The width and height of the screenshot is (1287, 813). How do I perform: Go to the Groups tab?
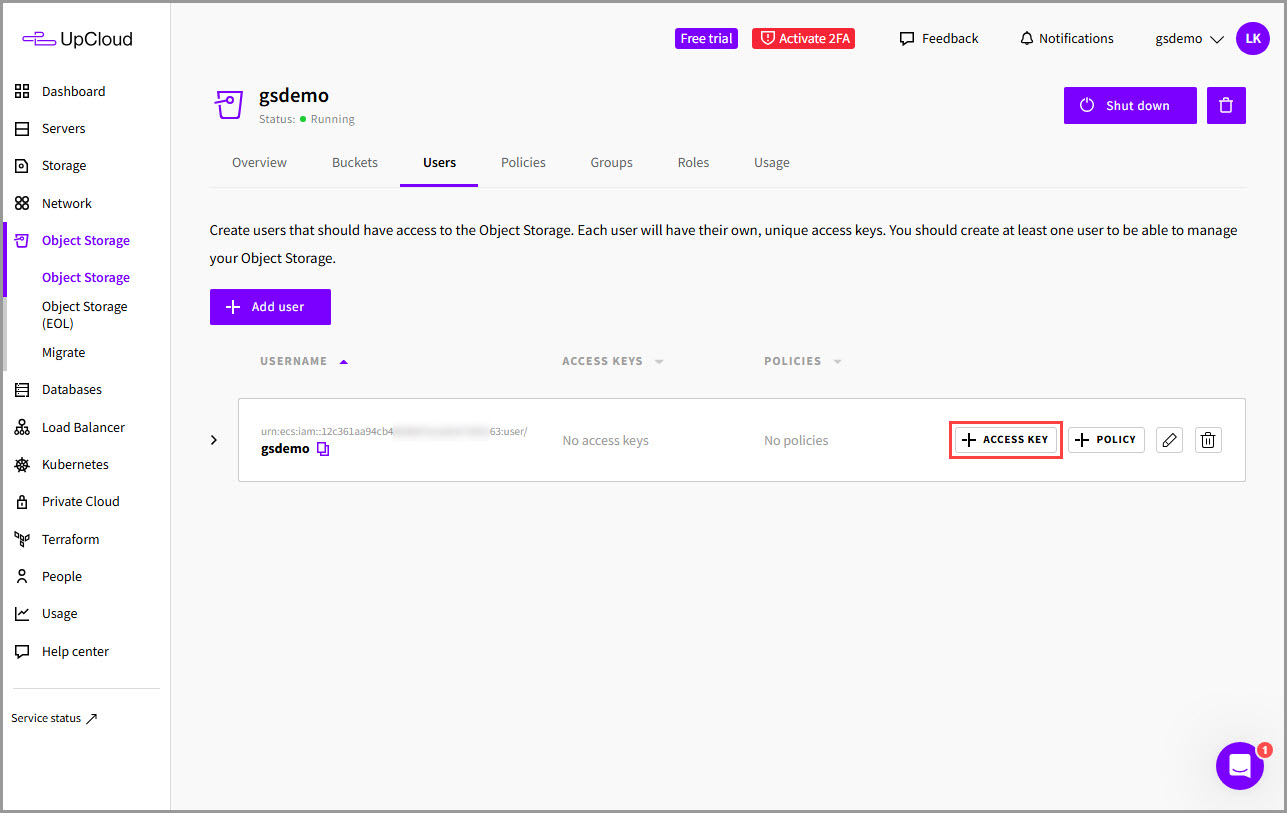pos(611,163)
